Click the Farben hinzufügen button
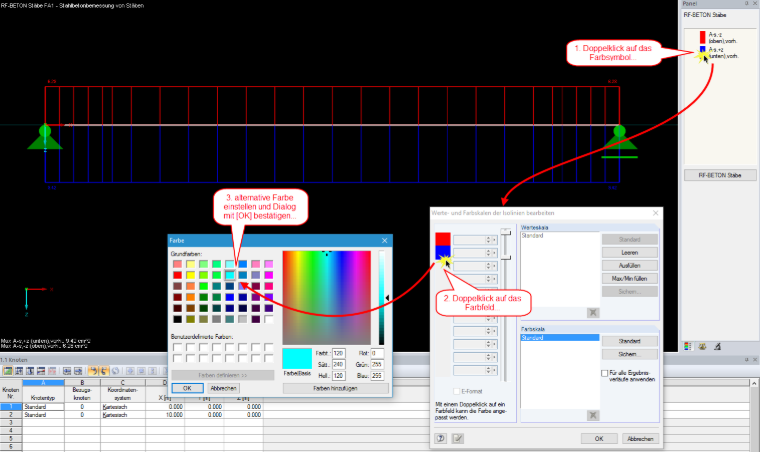760x452 pixels. 335,388
